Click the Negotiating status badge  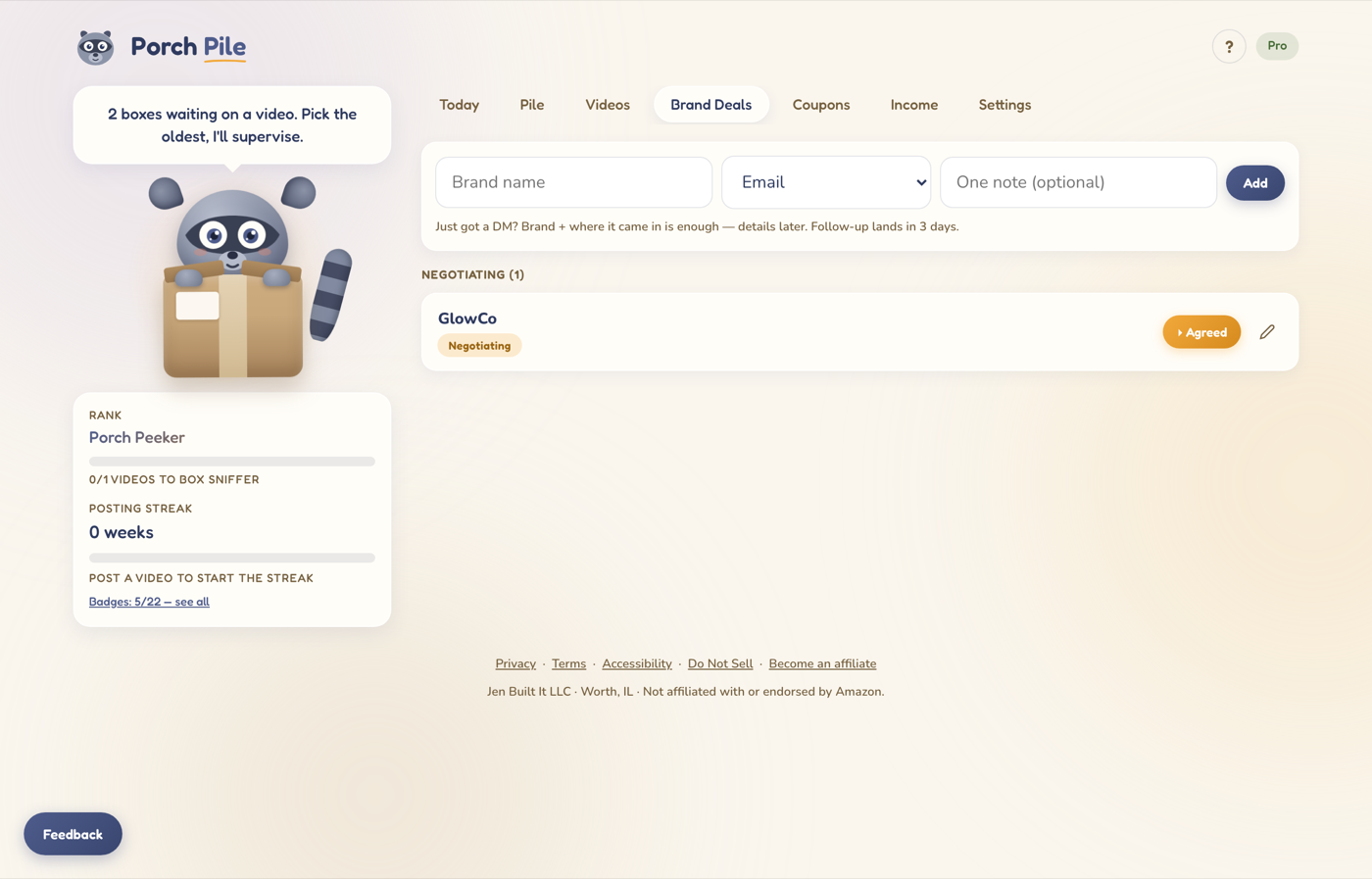479,346
